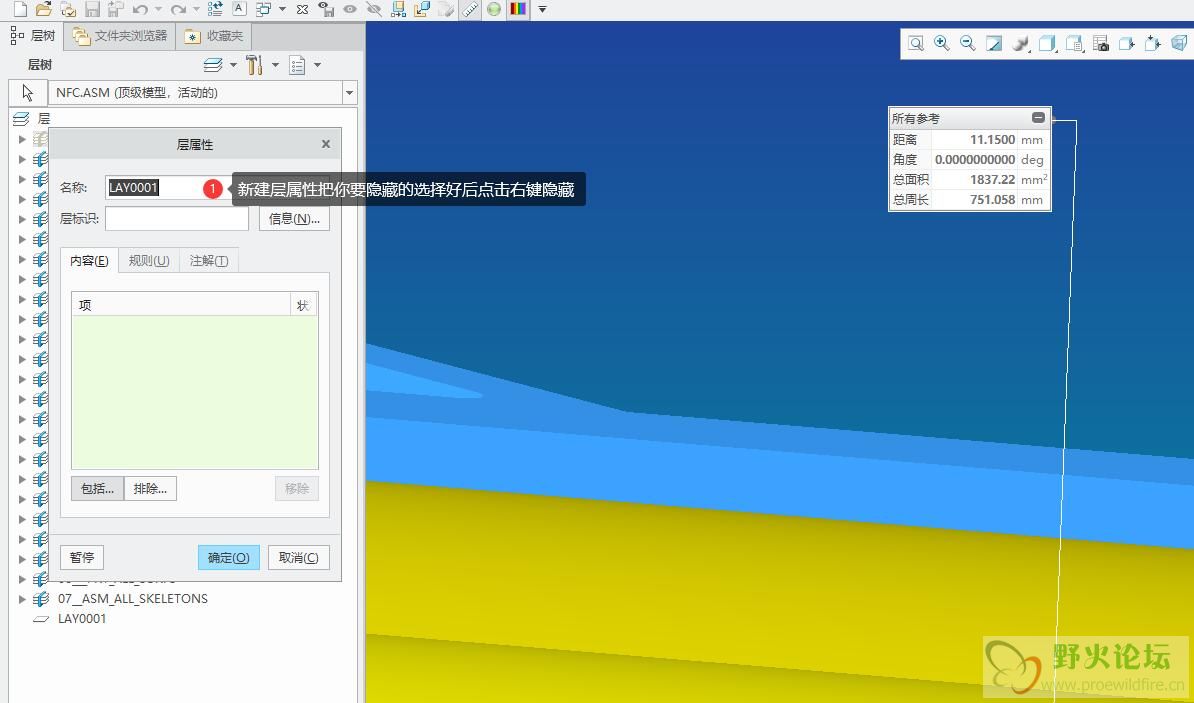Toggle the 包括... include button
The height and width of the screenshot is (703, 1194).
(x=97, y=488)
